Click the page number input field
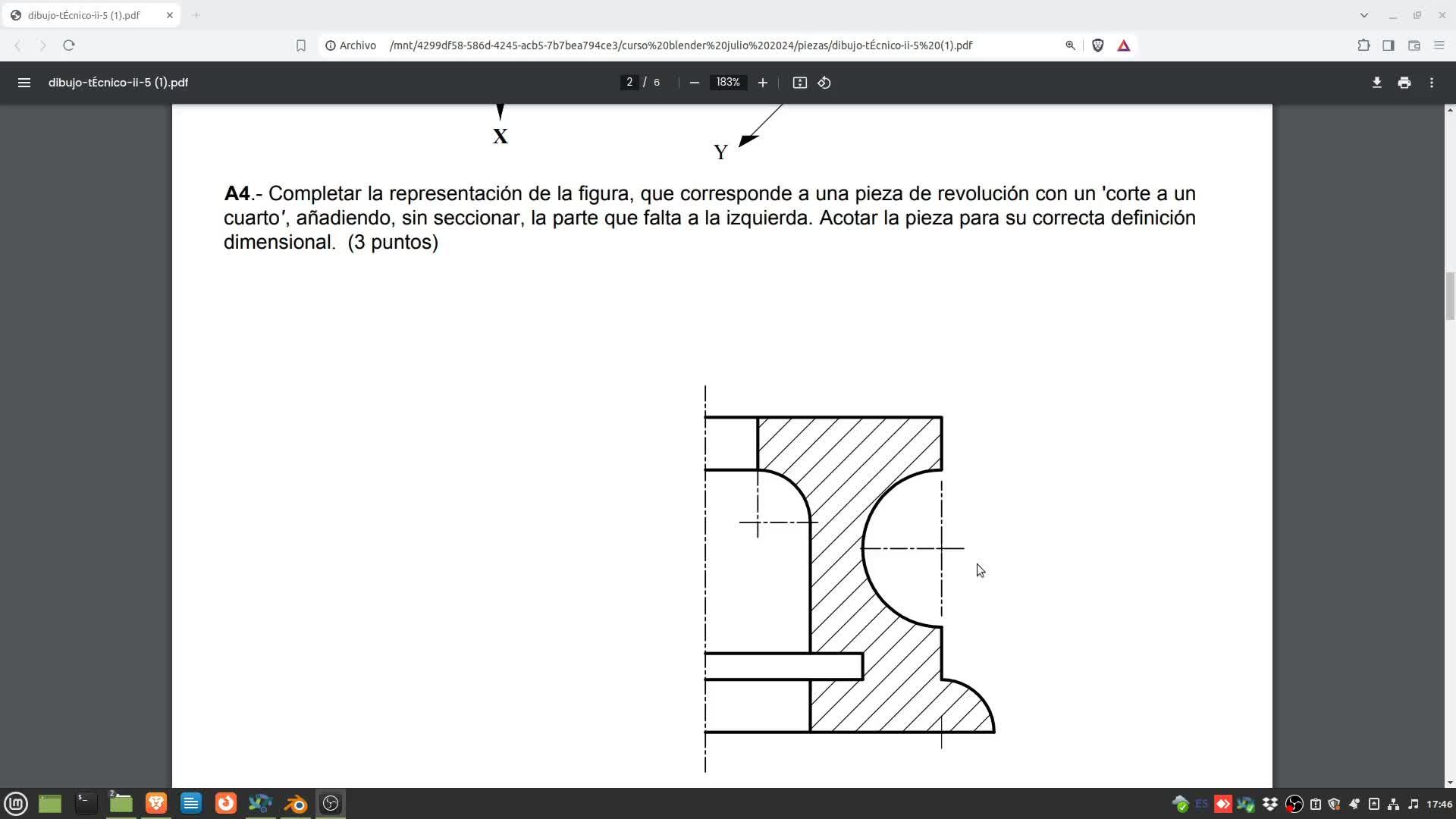Viewport: 1456px width, 819px height. pos(629,83)
